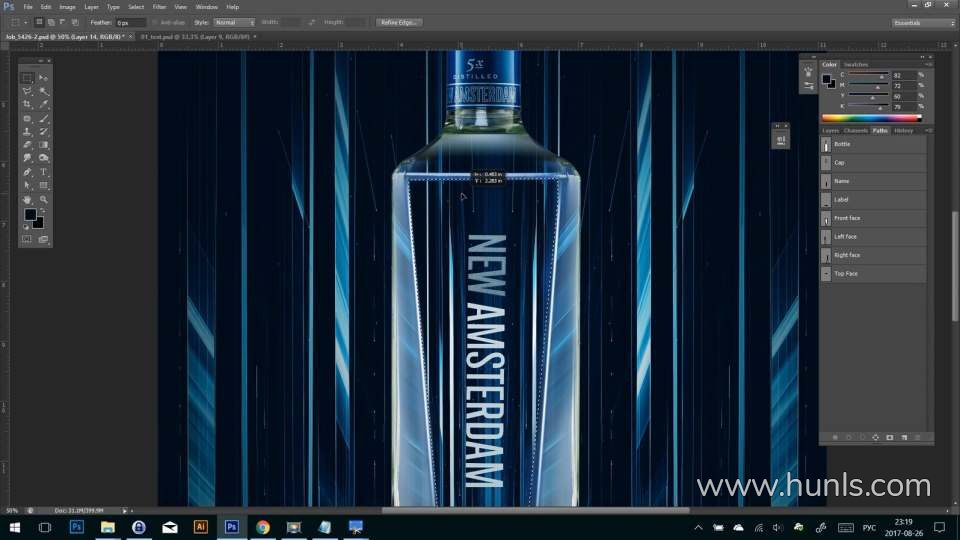Select the Rectangle shape tool
Screen dimensions: 960x540
43,186
